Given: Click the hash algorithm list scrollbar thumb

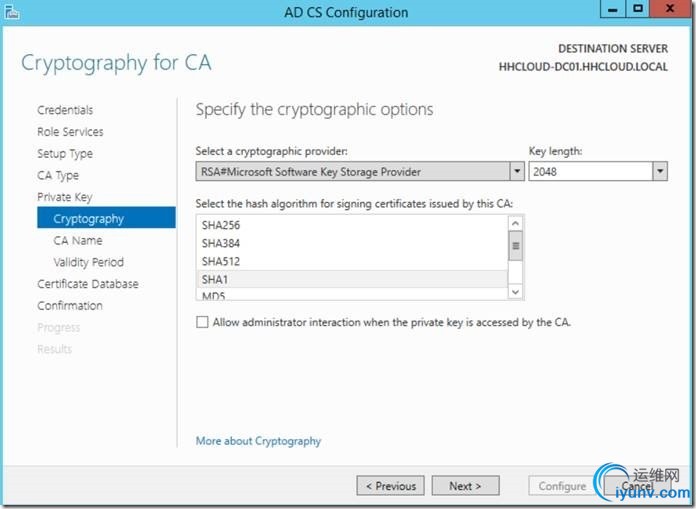Looking at the screenshot, I should pyautogui.click(x=516, y=246).
